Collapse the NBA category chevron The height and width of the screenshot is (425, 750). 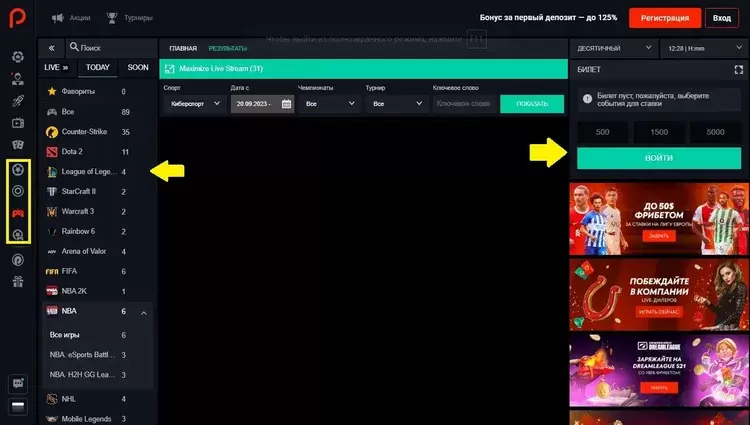(x=143, y=313)
